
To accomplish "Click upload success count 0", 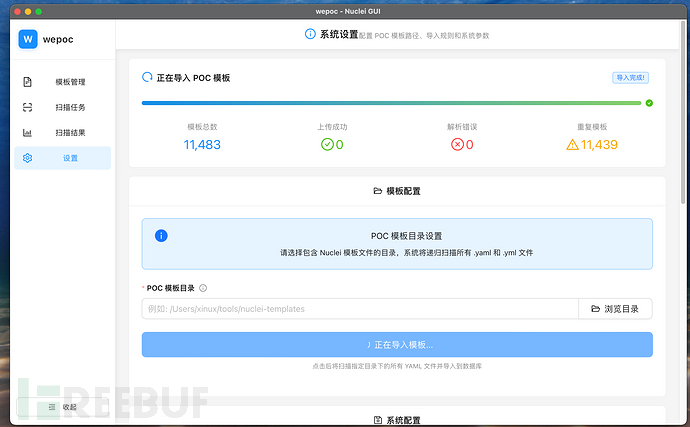I will click(339, 144).
